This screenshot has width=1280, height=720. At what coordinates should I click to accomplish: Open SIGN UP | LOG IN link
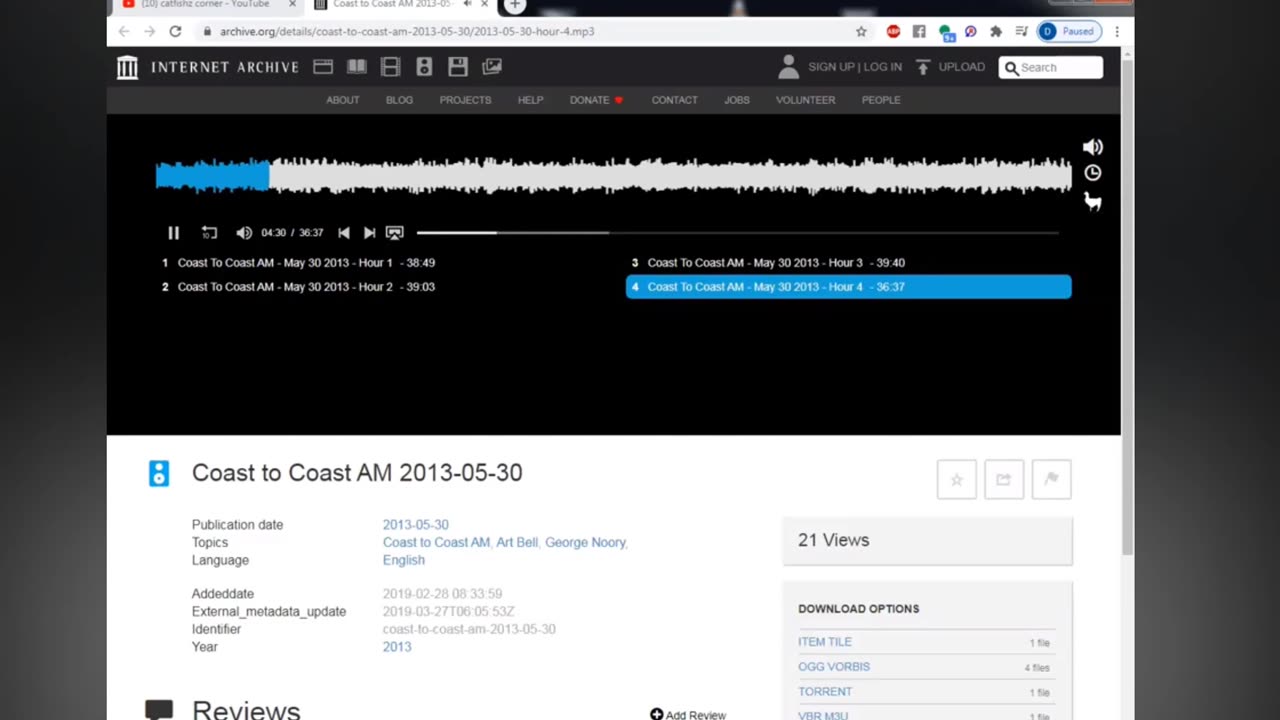pos(855,67)
